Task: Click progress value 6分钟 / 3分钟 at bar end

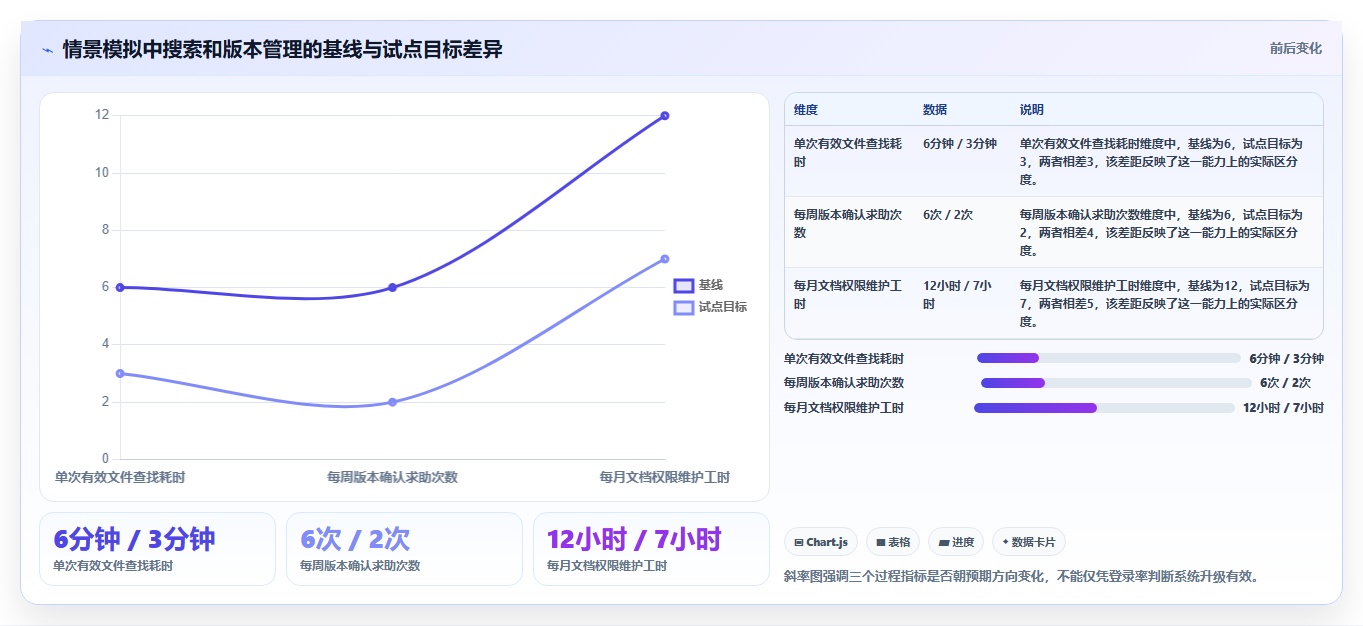Action: [1287, 358]
